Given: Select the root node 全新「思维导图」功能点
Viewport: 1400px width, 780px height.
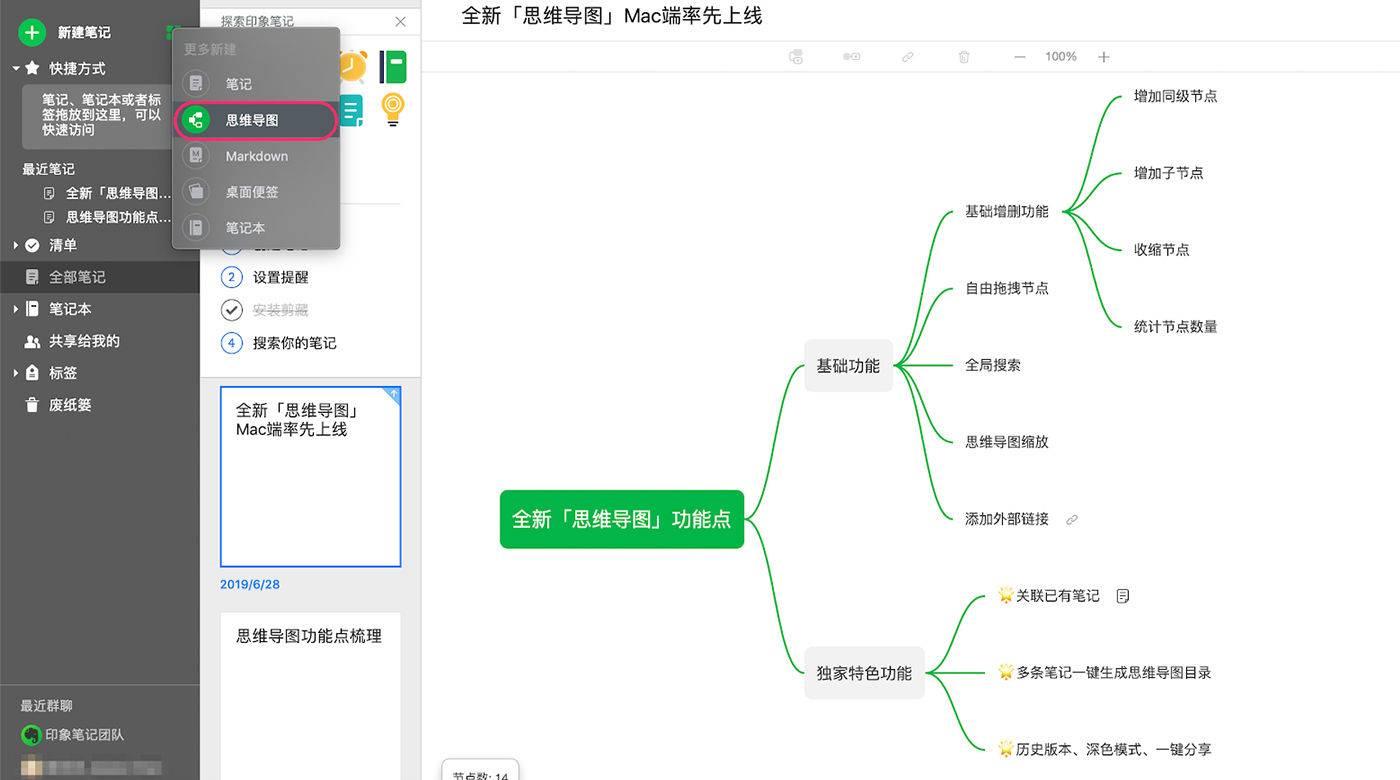Looking at the screenshot, I should click(x=622, y=519).
